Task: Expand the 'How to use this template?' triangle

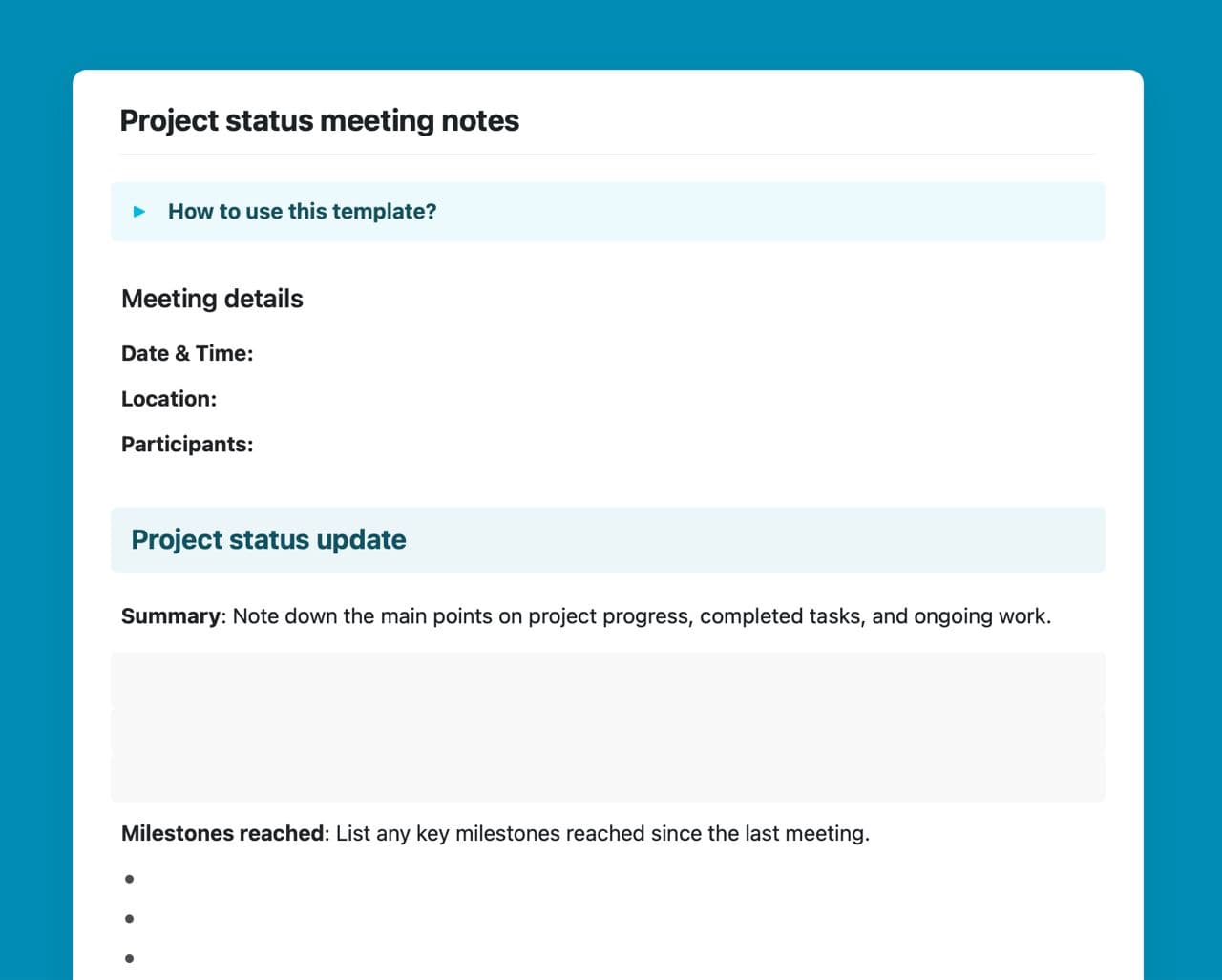Action: coord(139,212)
